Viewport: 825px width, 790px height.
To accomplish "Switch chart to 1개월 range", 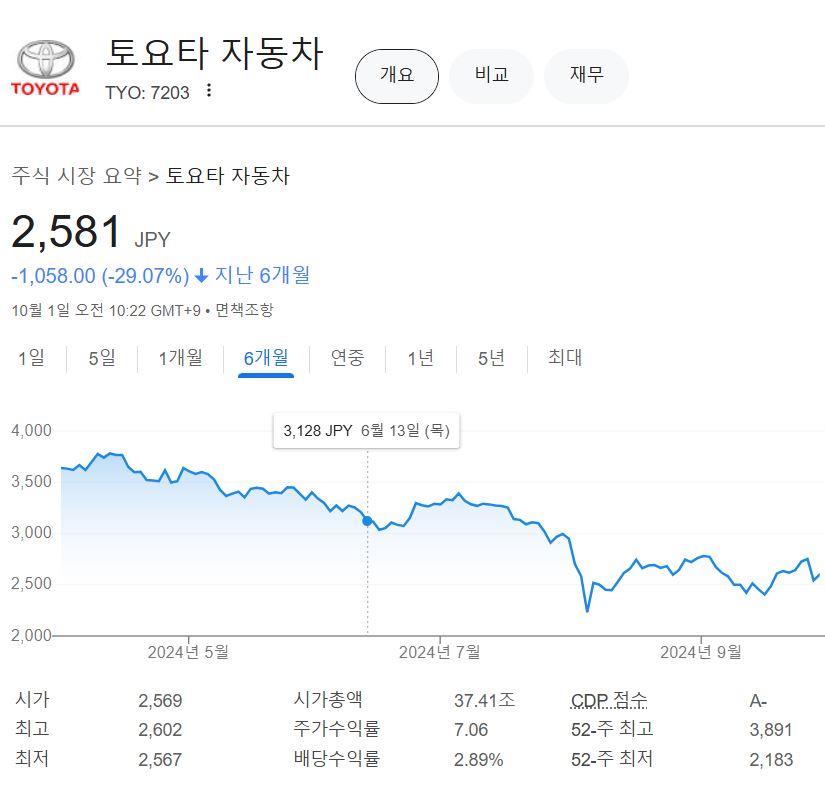I will (x=180, y=358).
